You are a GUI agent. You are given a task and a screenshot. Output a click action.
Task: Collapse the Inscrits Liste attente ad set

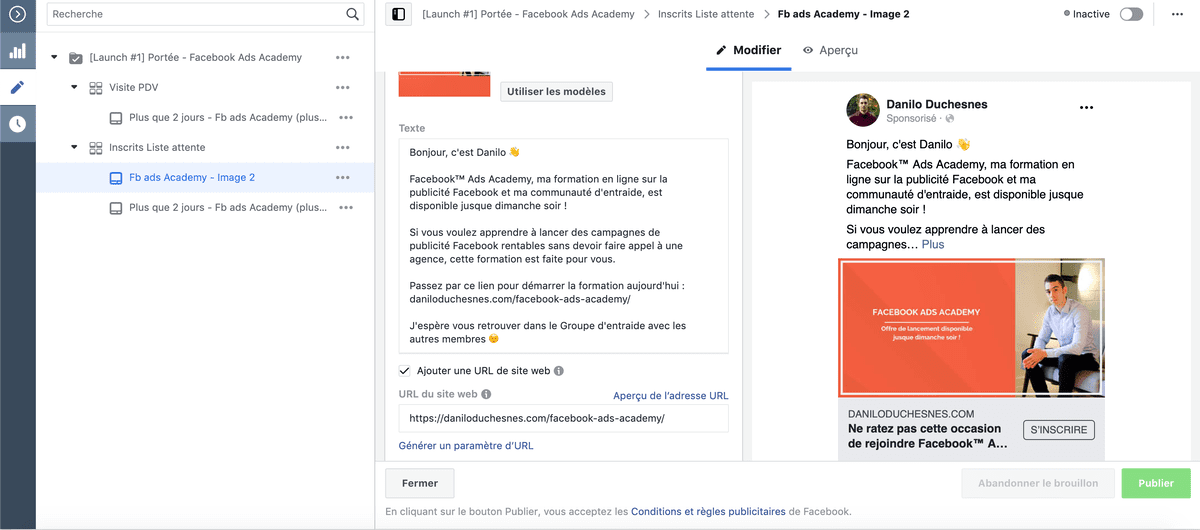pyautogui.click(x=74, y=148)
